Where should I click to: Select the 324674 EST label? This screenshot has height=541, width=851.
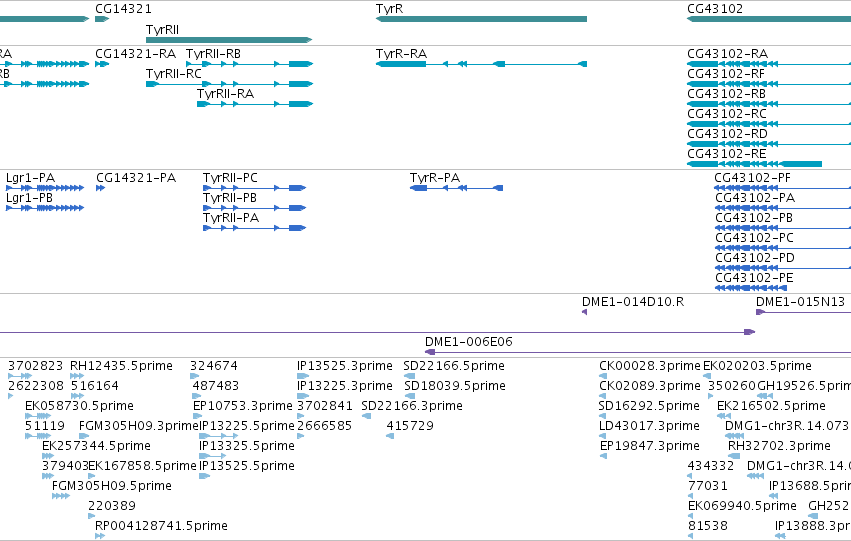214,366
